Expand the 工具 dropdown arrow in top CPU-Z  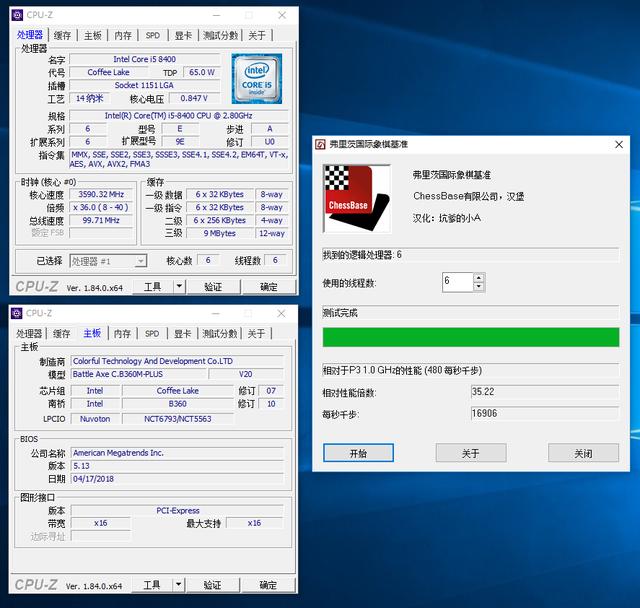coord(180,287)
